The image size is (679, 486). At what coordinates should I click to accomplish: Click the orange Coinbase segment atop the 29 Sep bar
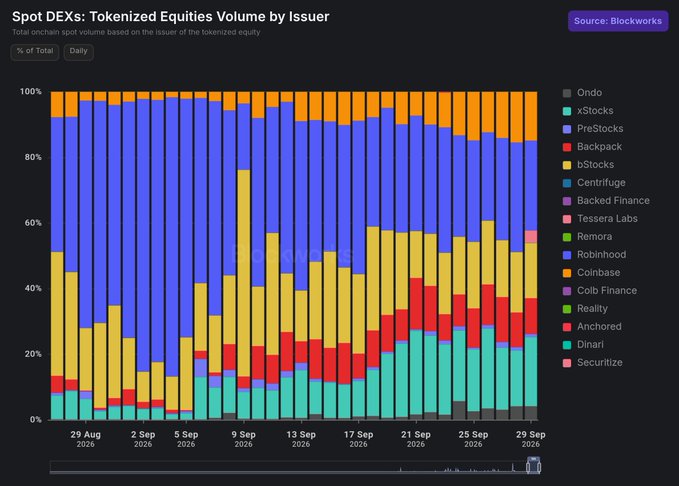(531, 116)
